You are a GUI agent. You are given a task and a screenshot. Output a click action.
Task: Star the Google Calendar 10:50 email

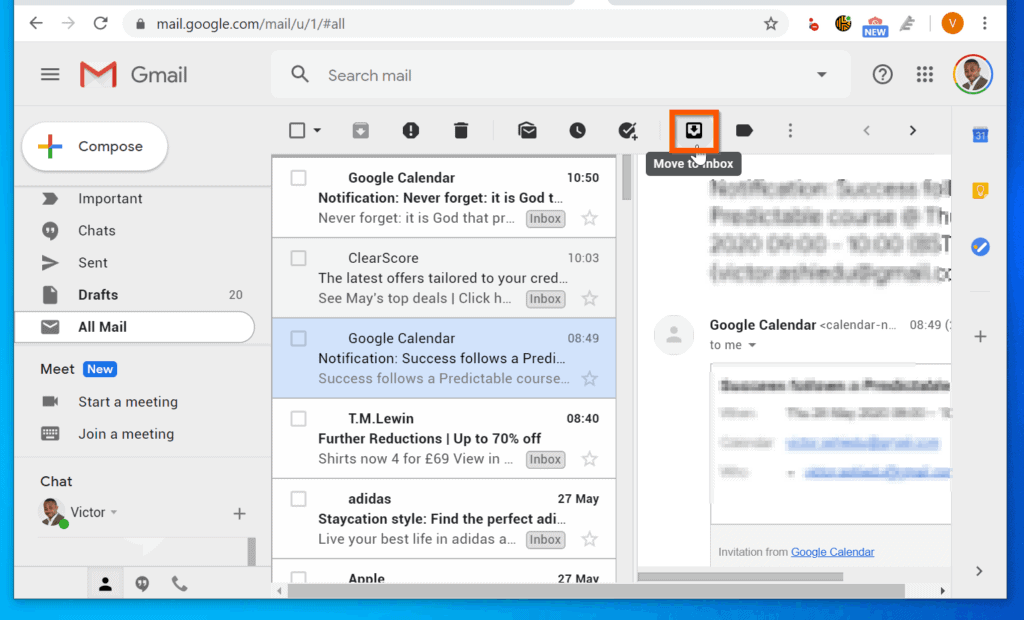(x=590, y=218)
